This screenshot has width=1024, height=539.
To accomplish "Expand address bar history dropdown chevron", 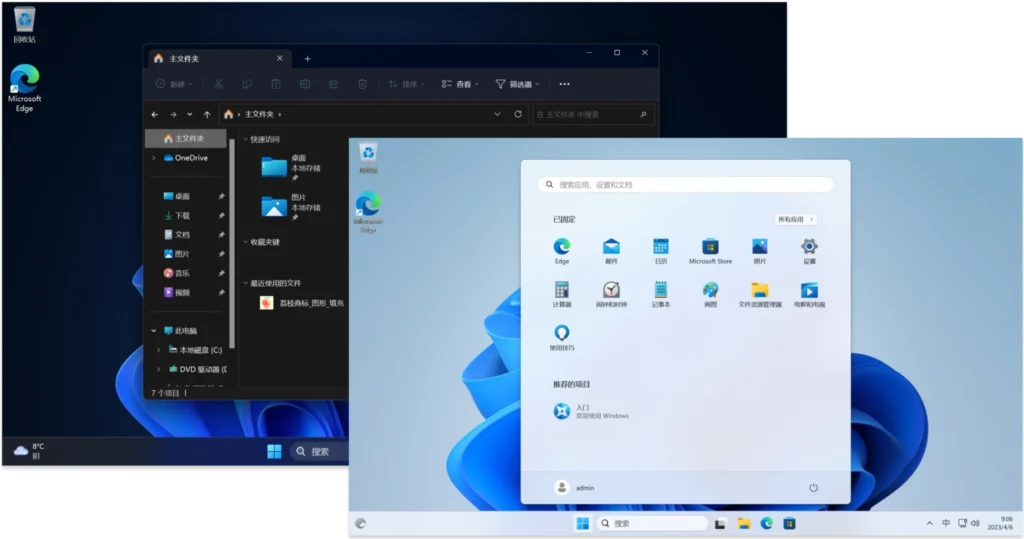I will point(497,114).
